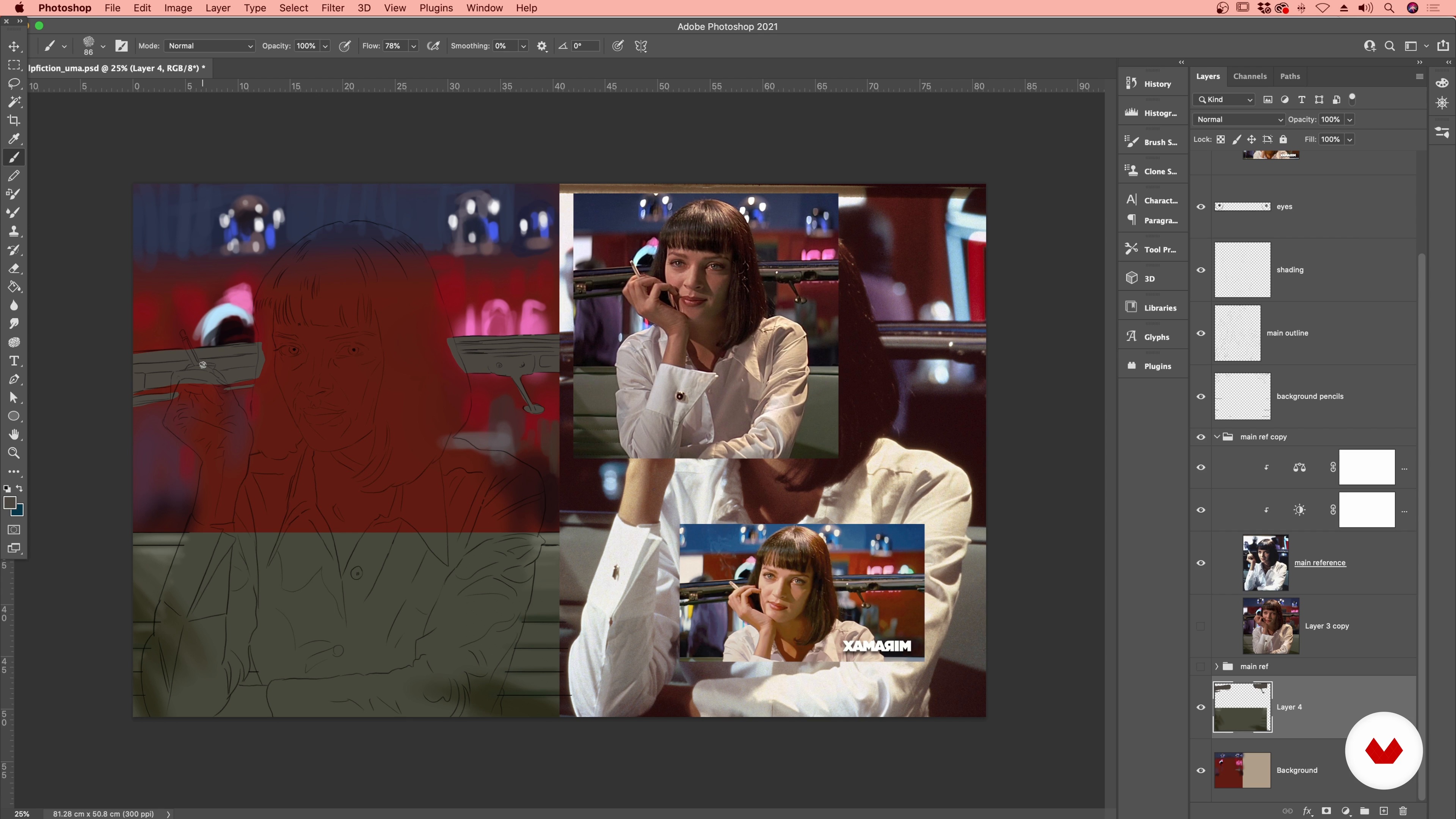1456x819 pixels.
Task: Open the brush settings panel toggle icon
Action: pyautogui.click(x=121, y=46)
